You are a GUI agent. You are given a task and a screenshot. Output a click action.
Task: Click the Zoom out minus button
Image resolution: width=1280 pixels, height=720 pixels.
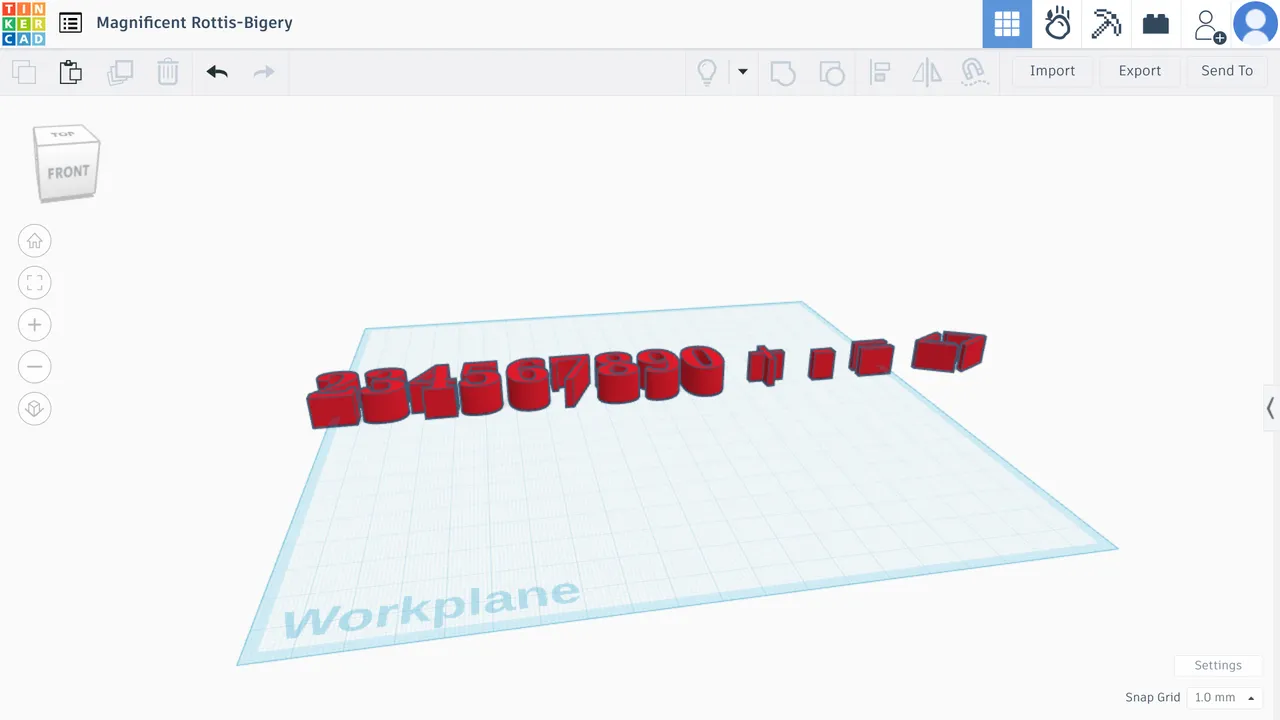click(35, 367)
